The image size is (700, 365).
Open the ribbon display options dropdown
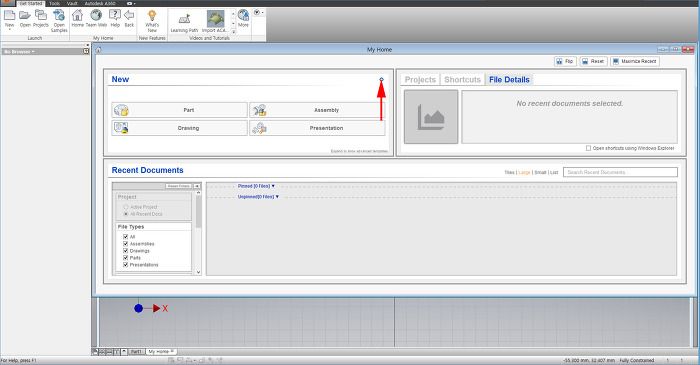tap(130, 4)
